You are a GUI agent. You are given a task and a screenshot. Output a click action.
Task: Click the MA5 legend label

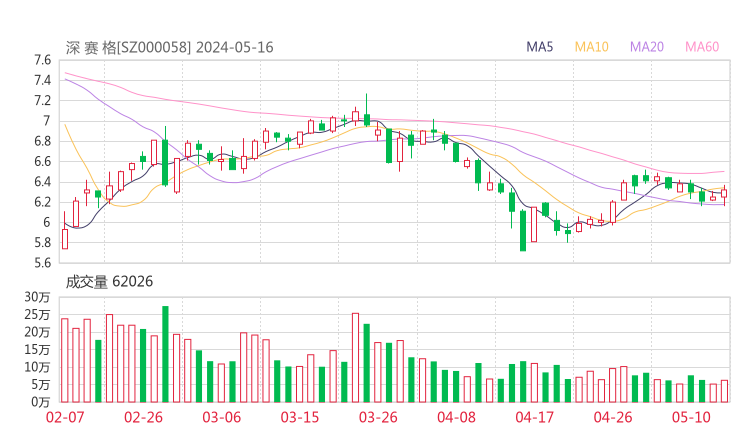[x=539, y=47]
